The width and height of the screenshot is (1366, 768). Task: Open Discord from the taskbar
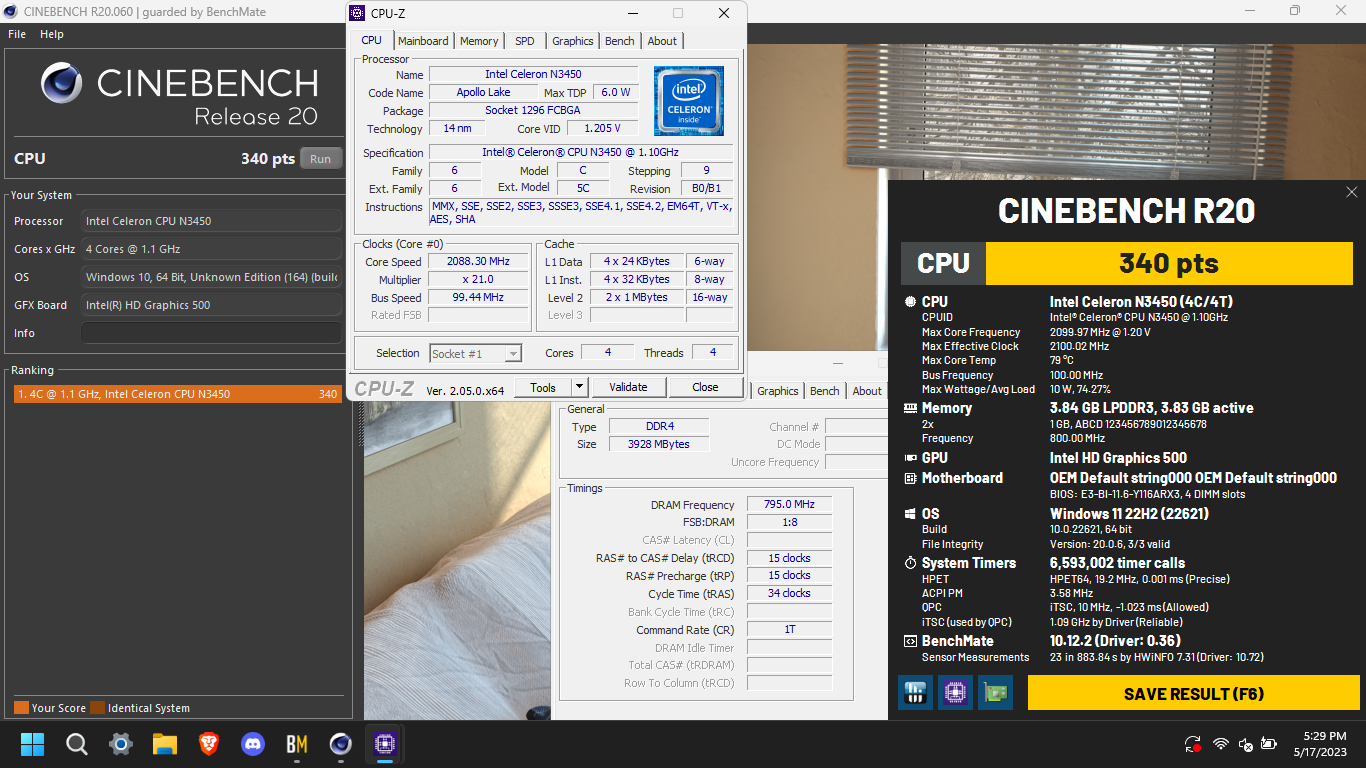coord(253,744)
